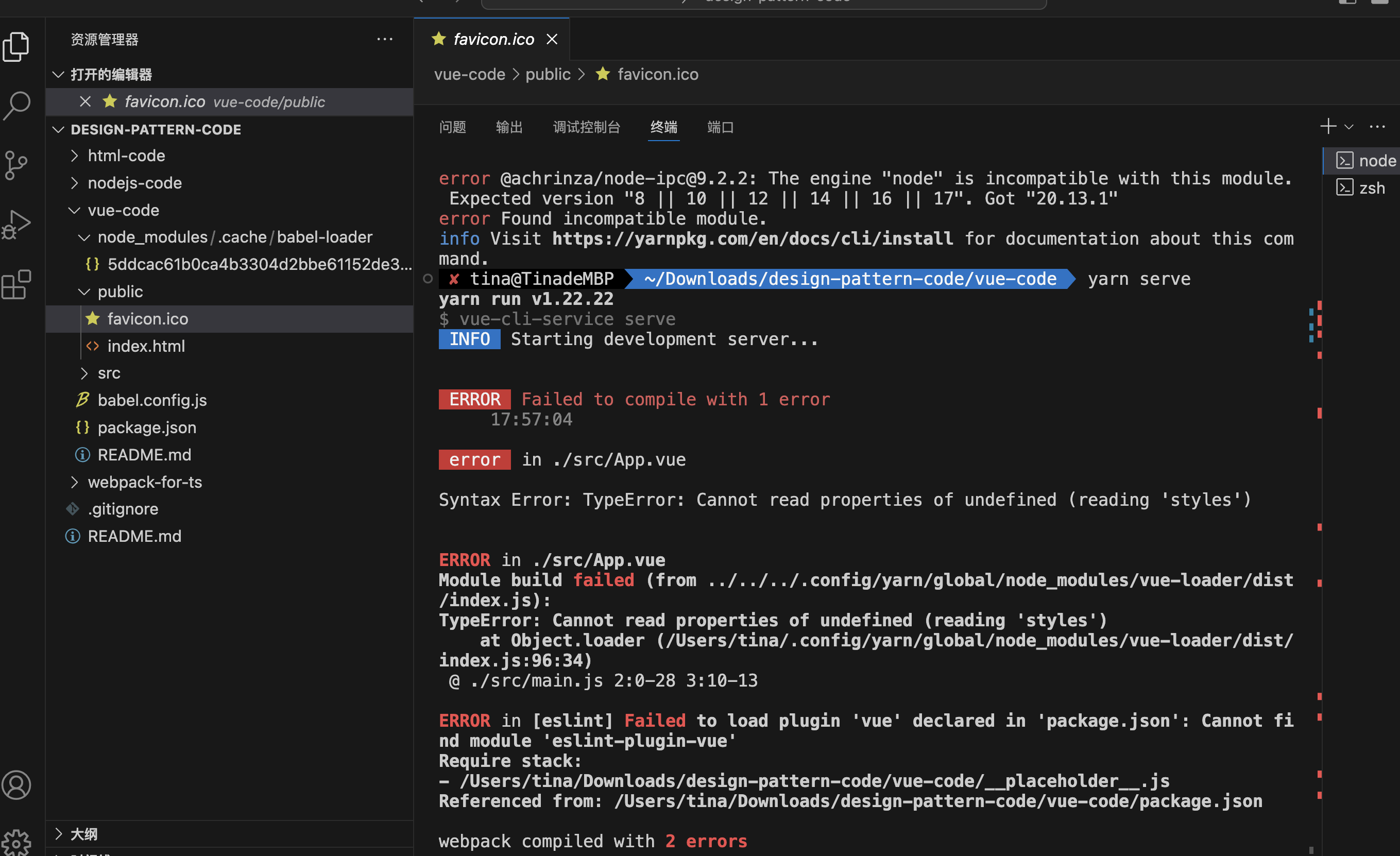
Task: Click the info icon of root README.md
Action: point(73,536)
